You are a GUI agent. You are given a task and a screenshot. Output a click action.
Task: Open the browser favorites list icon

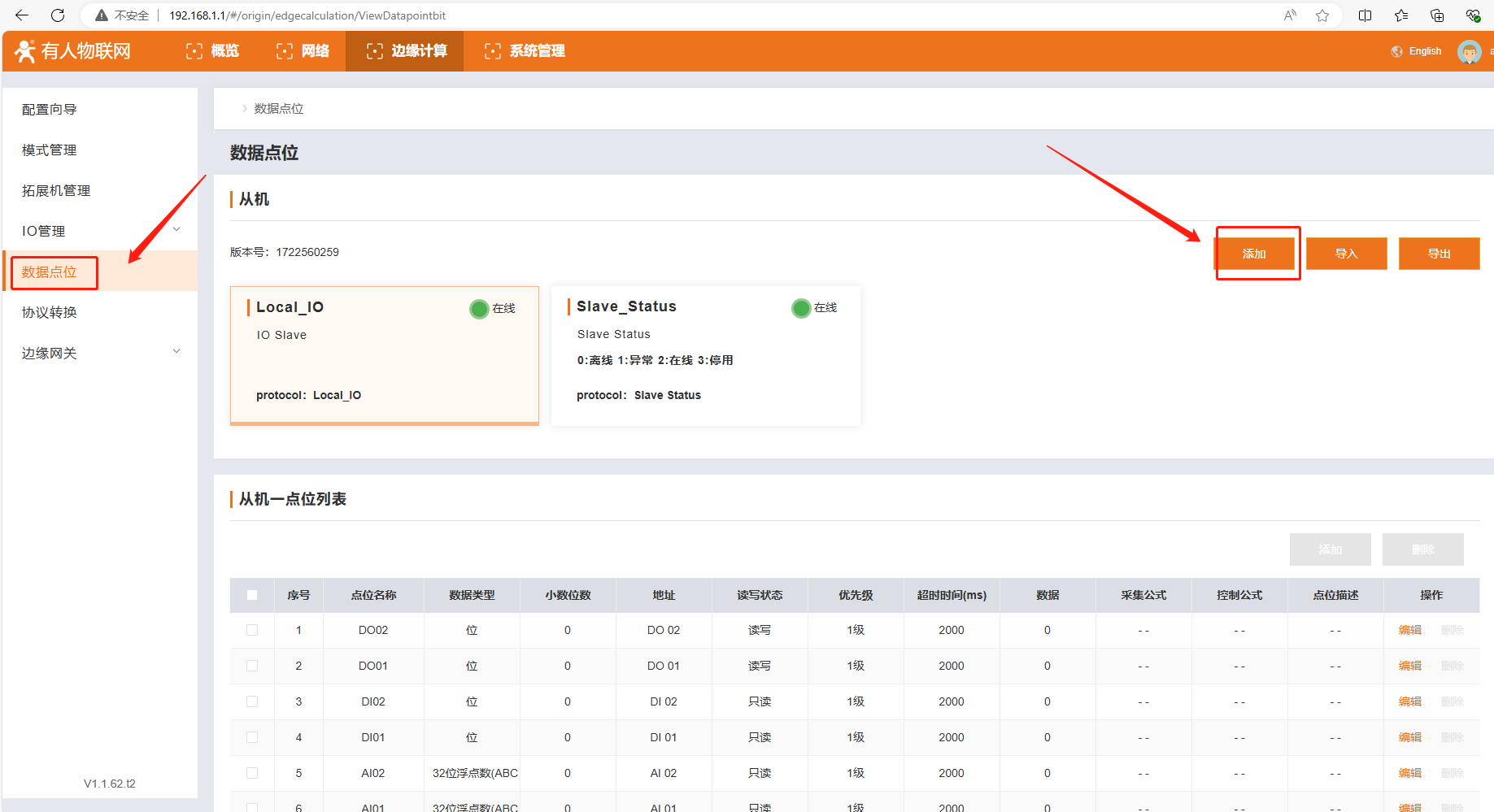pos(1400,15)
